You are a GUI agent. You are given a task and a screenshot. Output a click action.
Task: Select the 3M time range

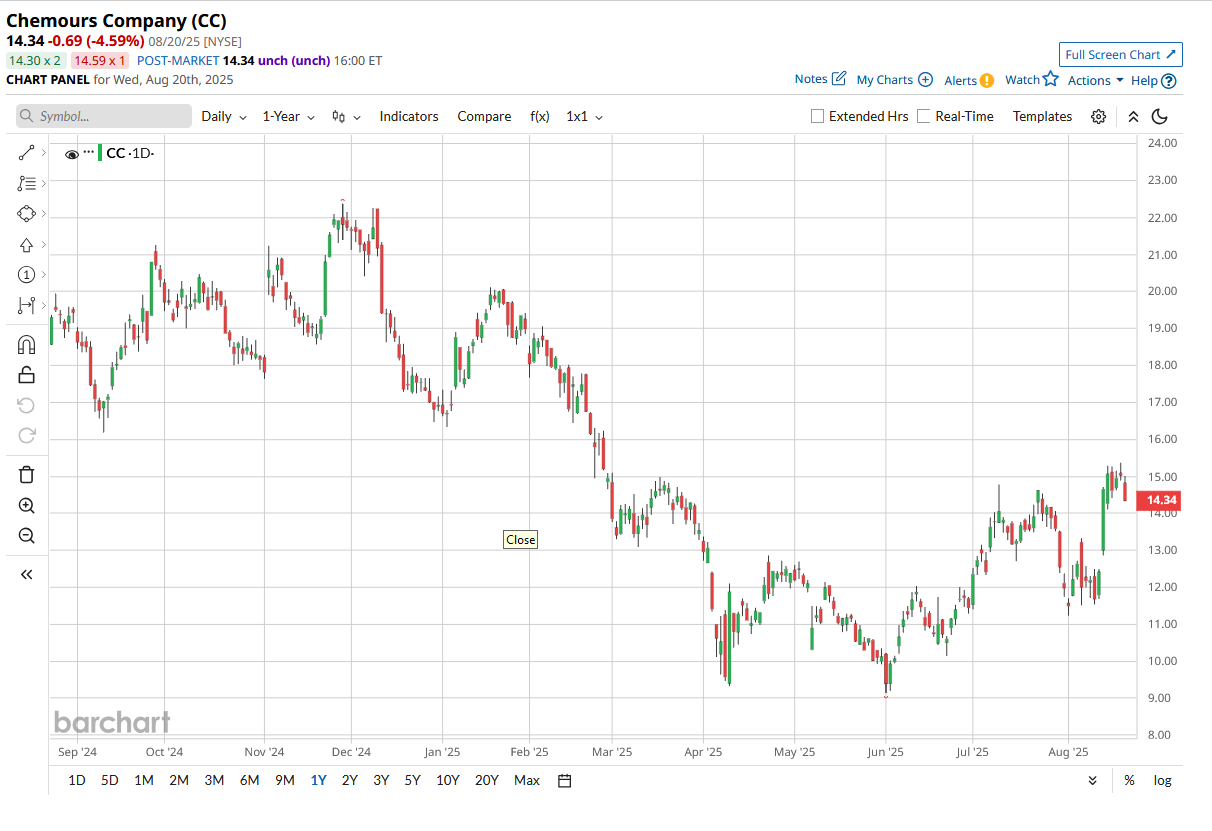click(x=214, y=781)
